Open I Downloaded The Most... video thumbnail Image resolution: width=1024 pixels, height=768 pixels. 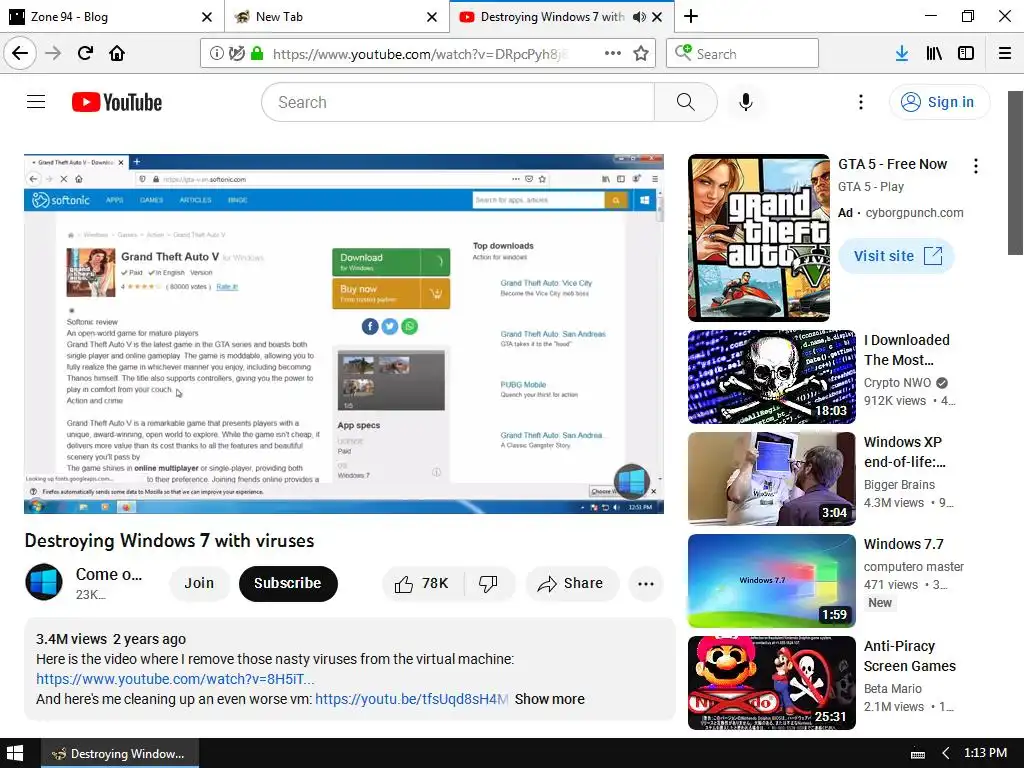(772, 377)
